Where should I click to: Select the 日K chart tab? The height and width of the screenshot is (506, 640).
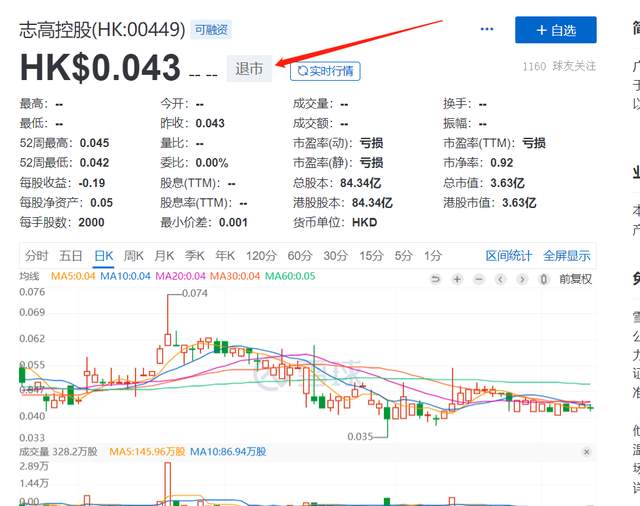pyautogui.click(x=103, y=256)
